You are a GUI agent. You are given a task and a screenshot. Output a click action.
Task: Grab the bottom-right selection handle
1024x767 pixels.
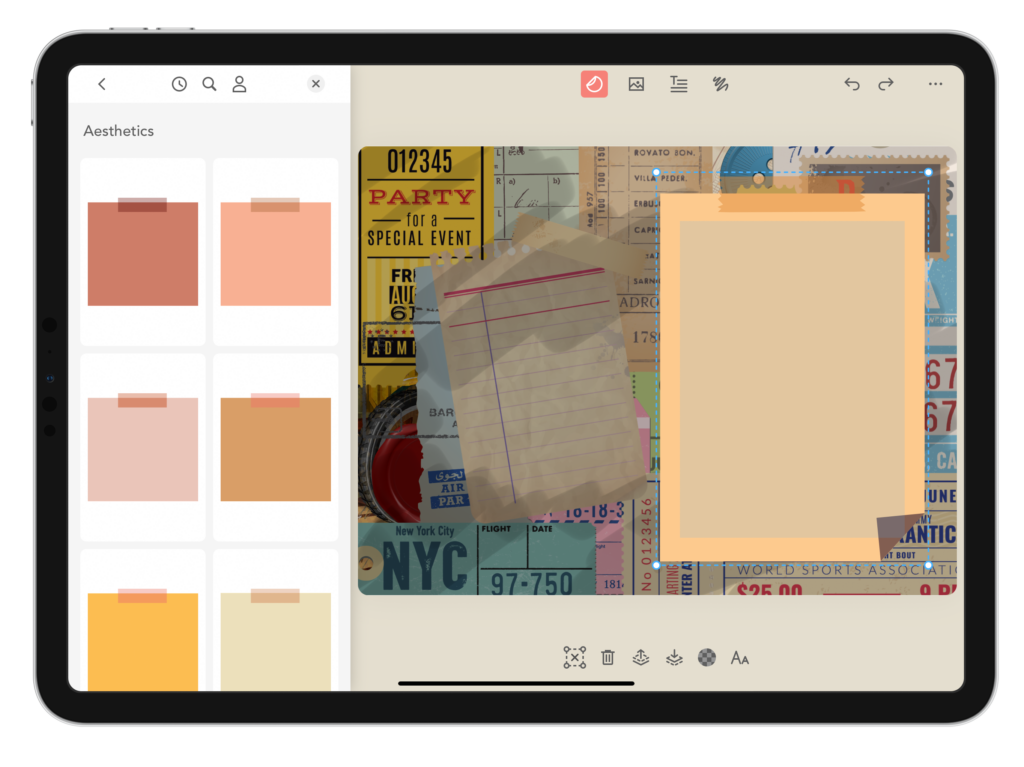click(x=928, y=565)
